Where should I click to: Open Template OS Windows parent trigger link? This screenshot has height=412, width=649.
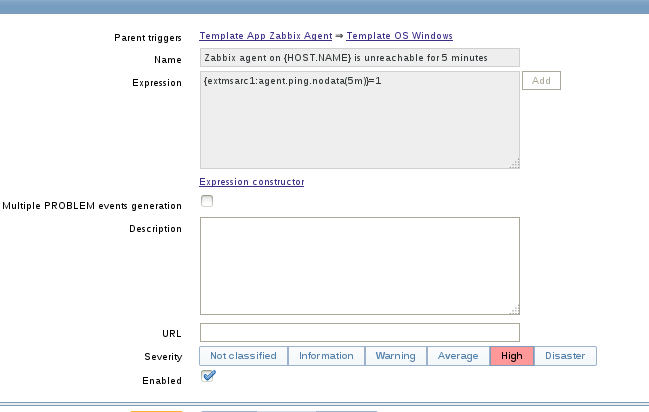pyautogui.click(x=399, y=36)
